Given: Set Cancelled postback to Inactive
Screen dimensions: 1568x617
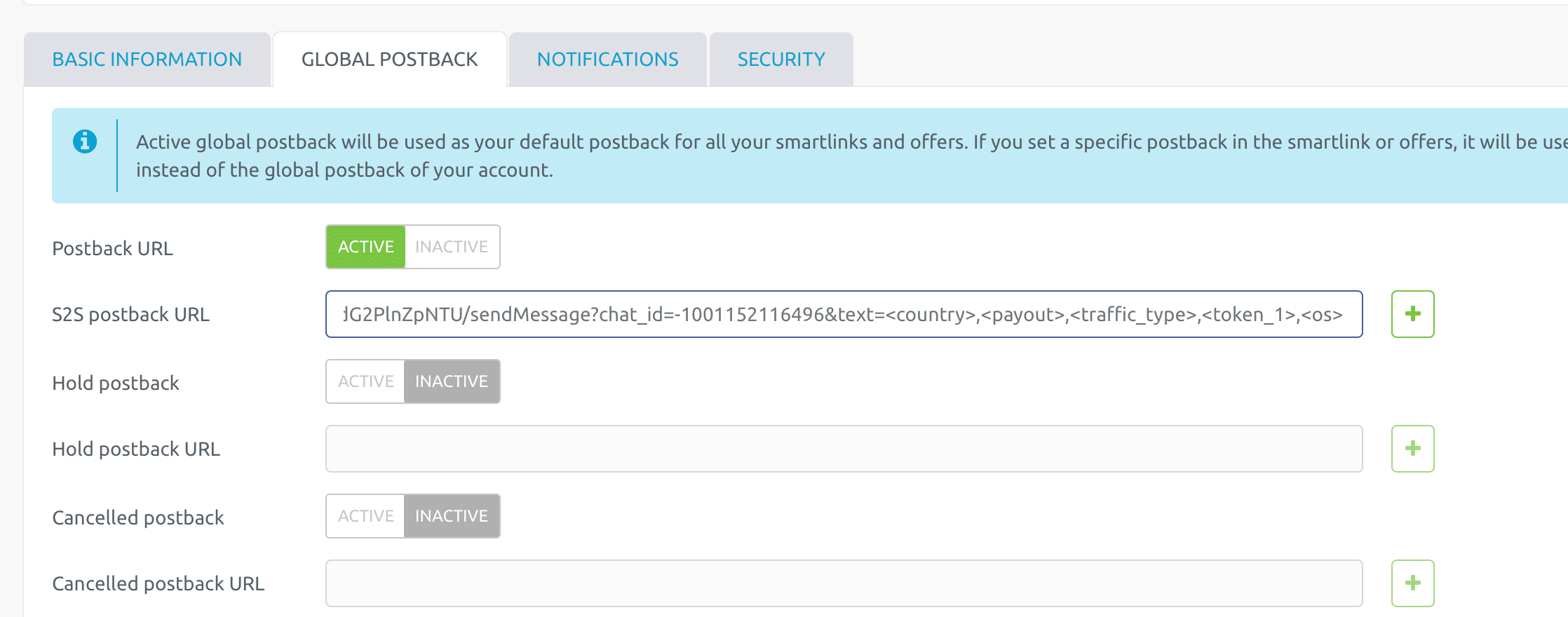Looking at the screenshot, I should (x=452, y=516).
